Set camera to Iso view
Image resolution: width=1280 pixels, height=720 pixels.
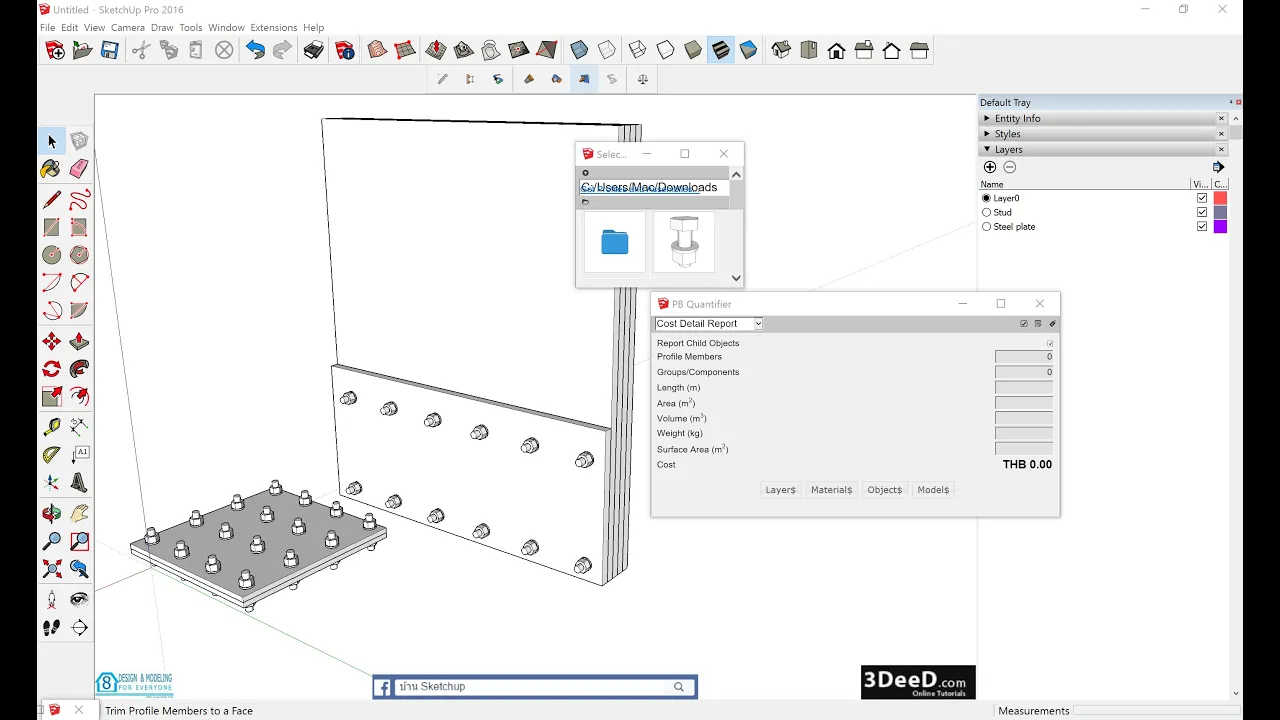tap(781, 50)
